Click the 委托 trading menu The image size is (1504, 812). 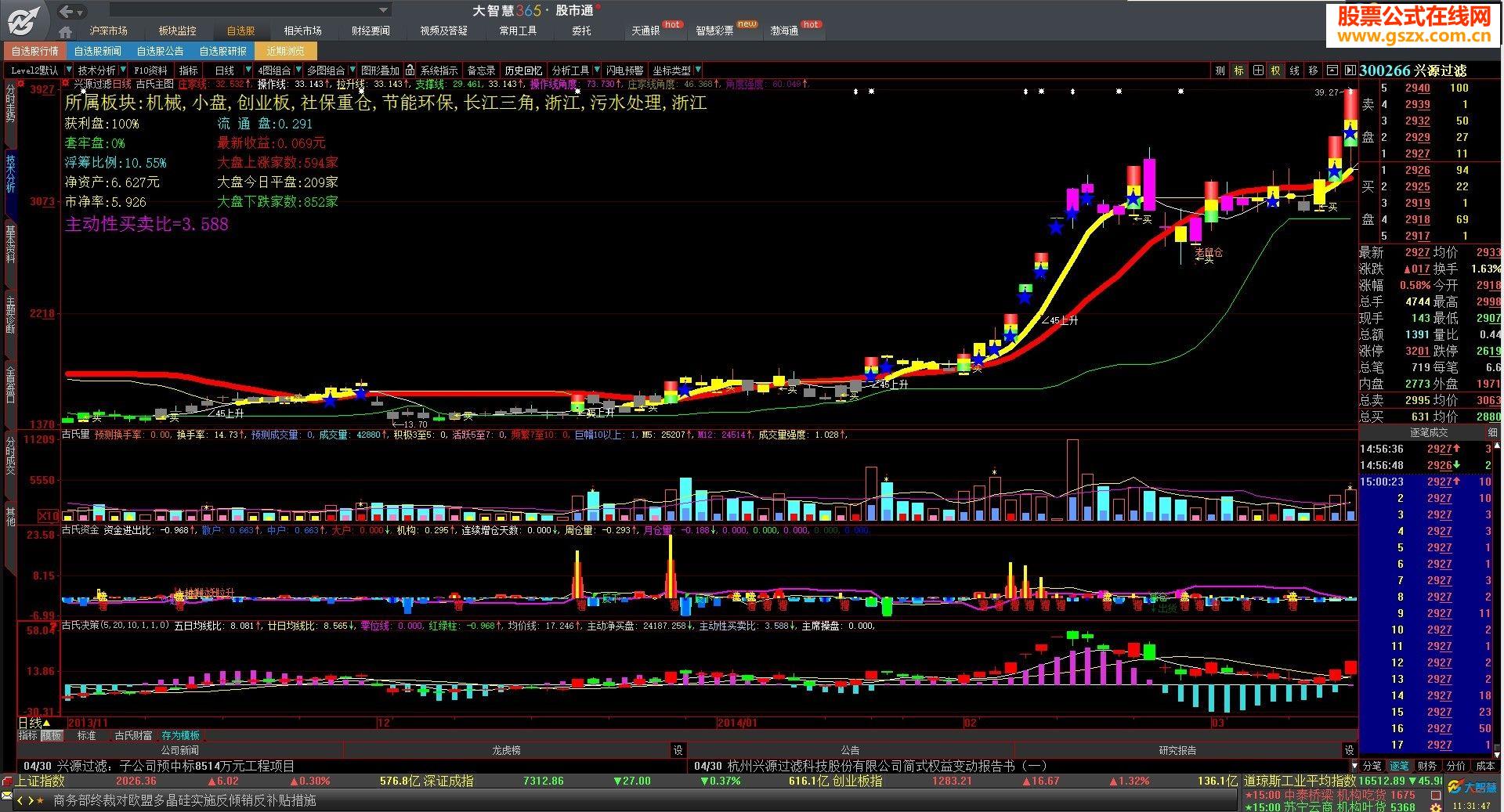pyautogui.click(x=581, y=31)
